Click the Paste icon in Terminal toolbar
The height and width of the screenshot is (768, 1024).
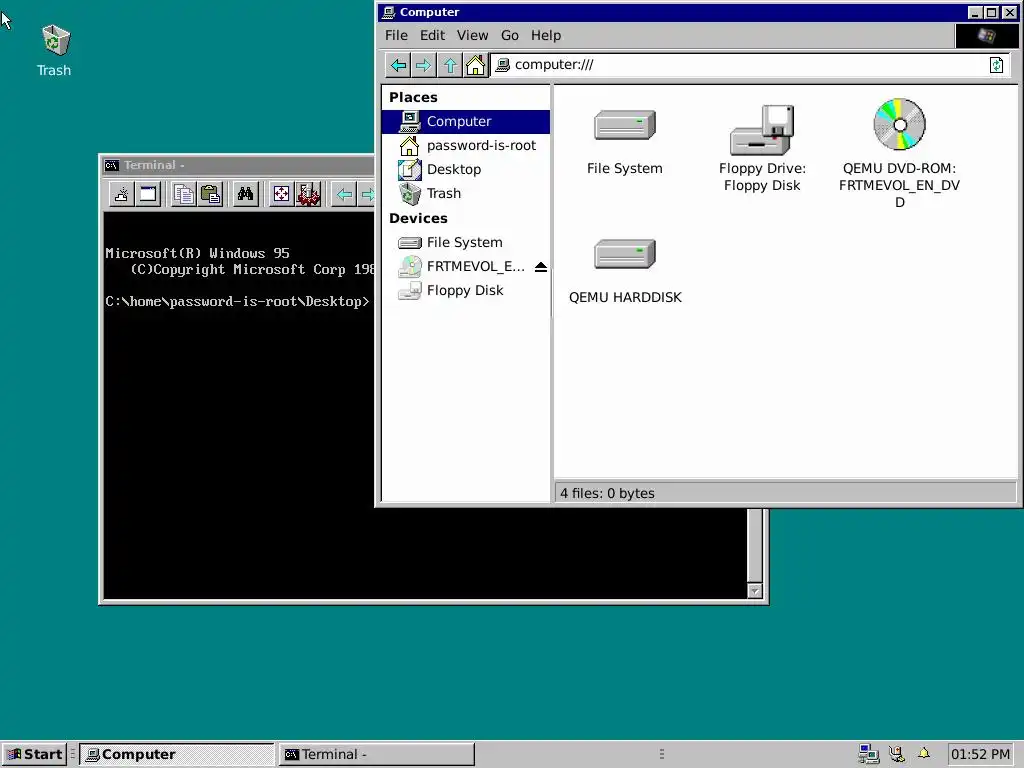(210, 194)
